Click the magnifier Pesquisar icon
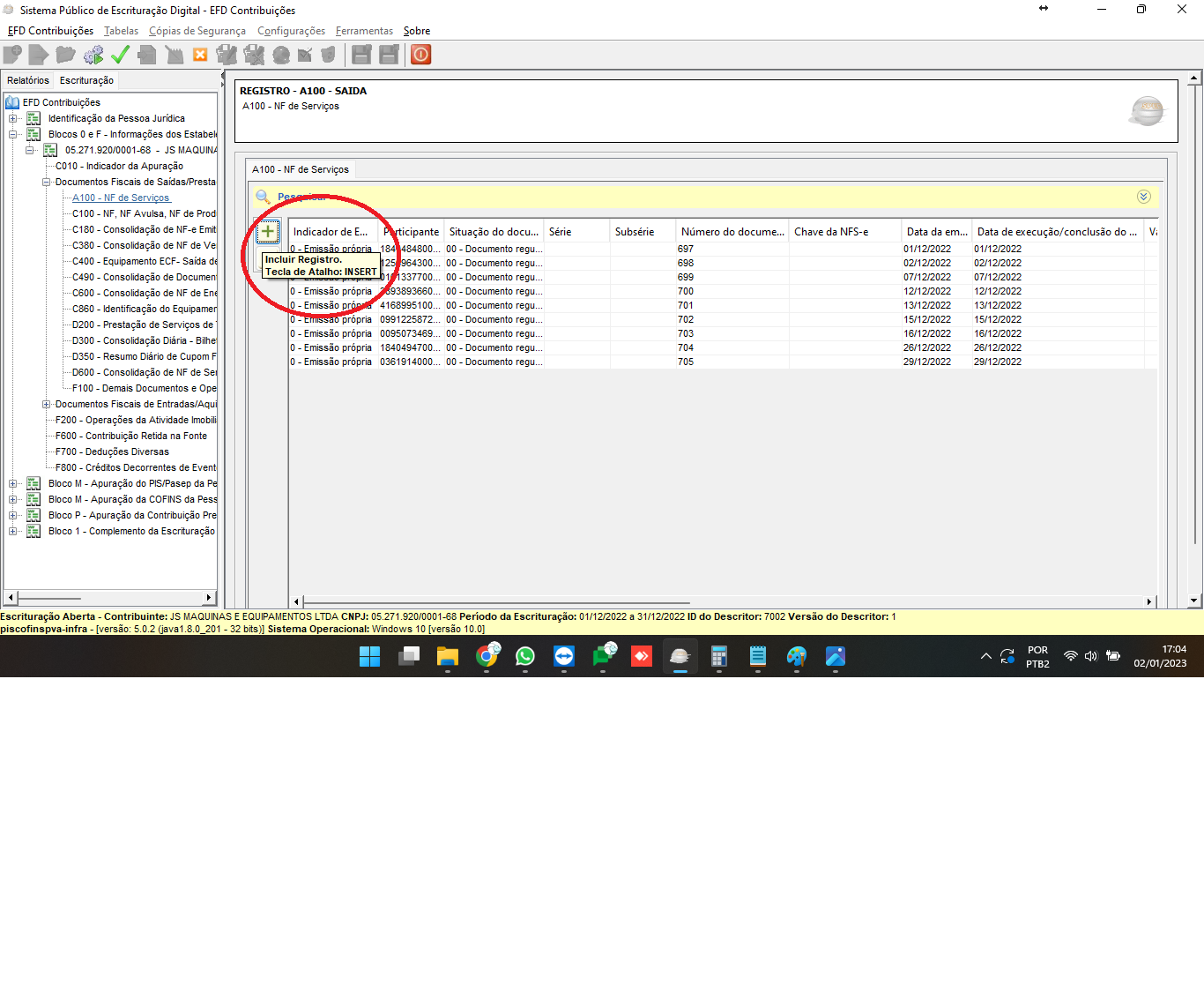Viewport: 1204px width, 1000px height. pos(263,197)
